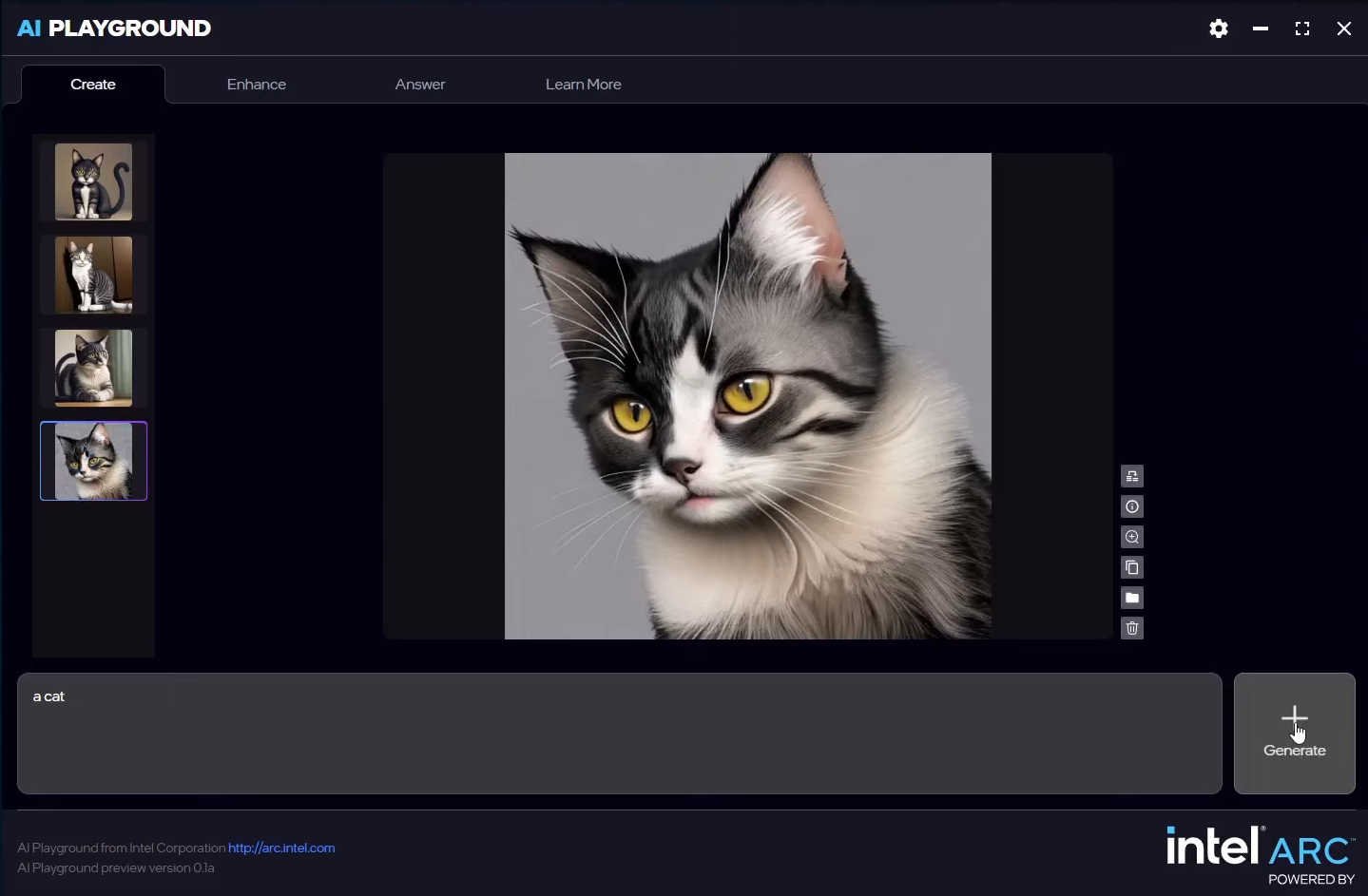The height and width of the screenshot is (896, 1368).
Task: Click the Generate button
Action: click(1293, 733)
